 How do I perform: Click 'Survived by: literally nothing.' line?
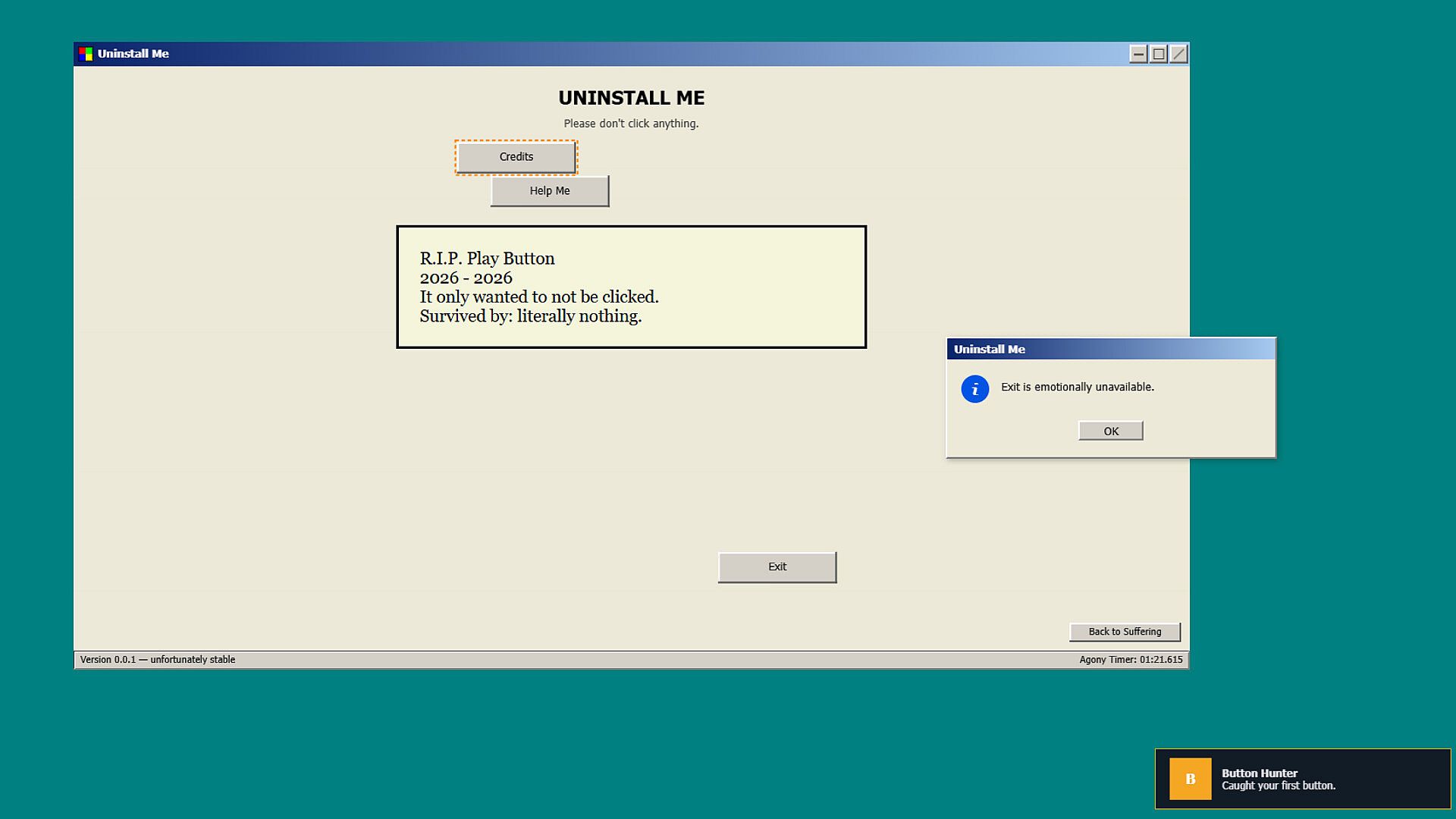coord(531,316)
